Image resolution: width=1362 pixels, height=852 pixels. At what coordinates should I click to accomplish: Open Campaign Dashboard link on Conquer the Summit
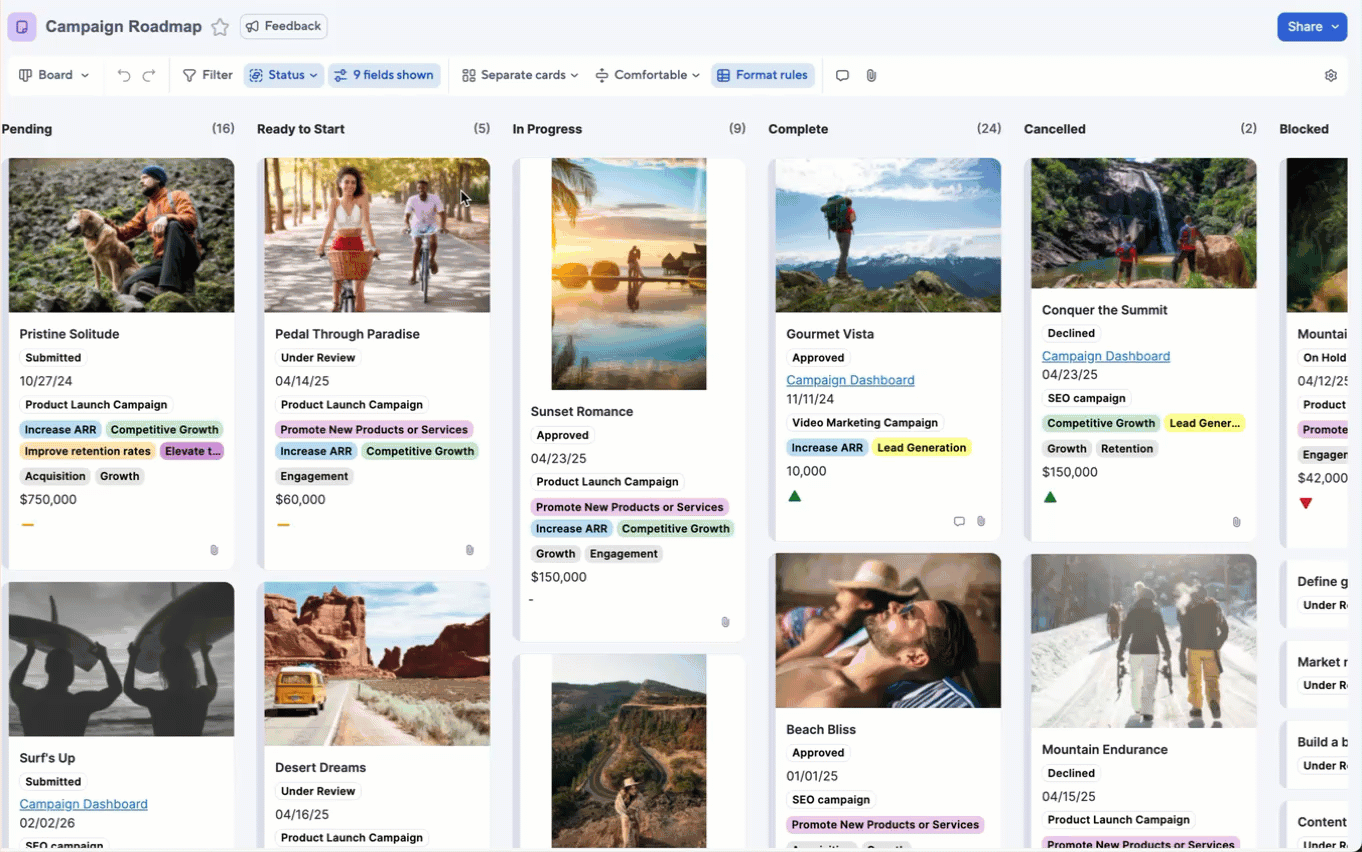pos(1106,356)
